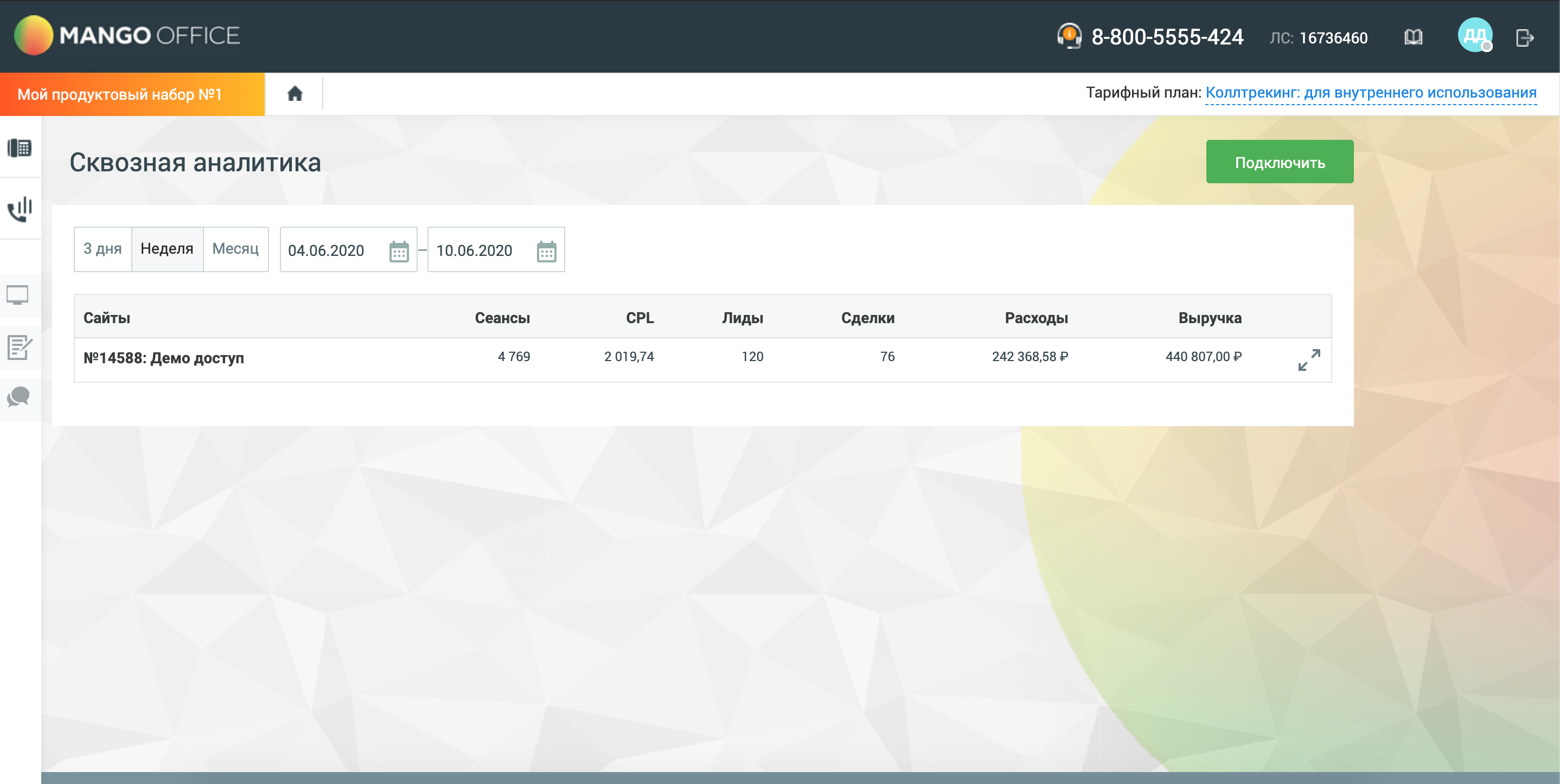This screenshot has height=784, width=1560.
Task: Click the sessions value 4 769
Action: click(x=514, y=356)
